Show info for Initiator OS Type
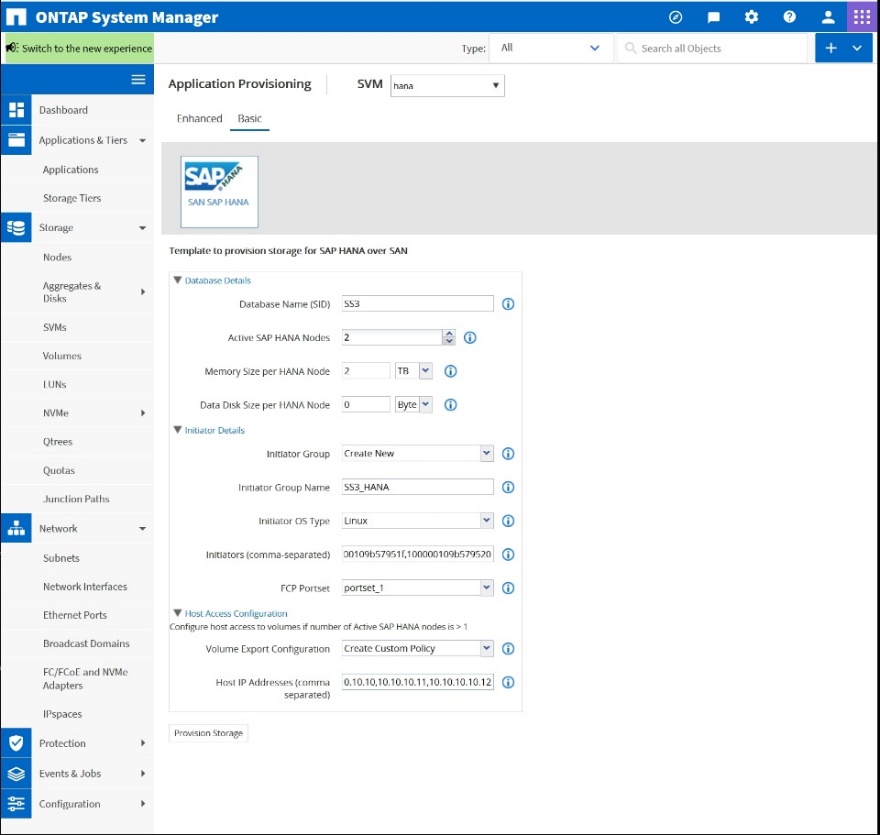880x835 pixels. (x=508, y=521)
